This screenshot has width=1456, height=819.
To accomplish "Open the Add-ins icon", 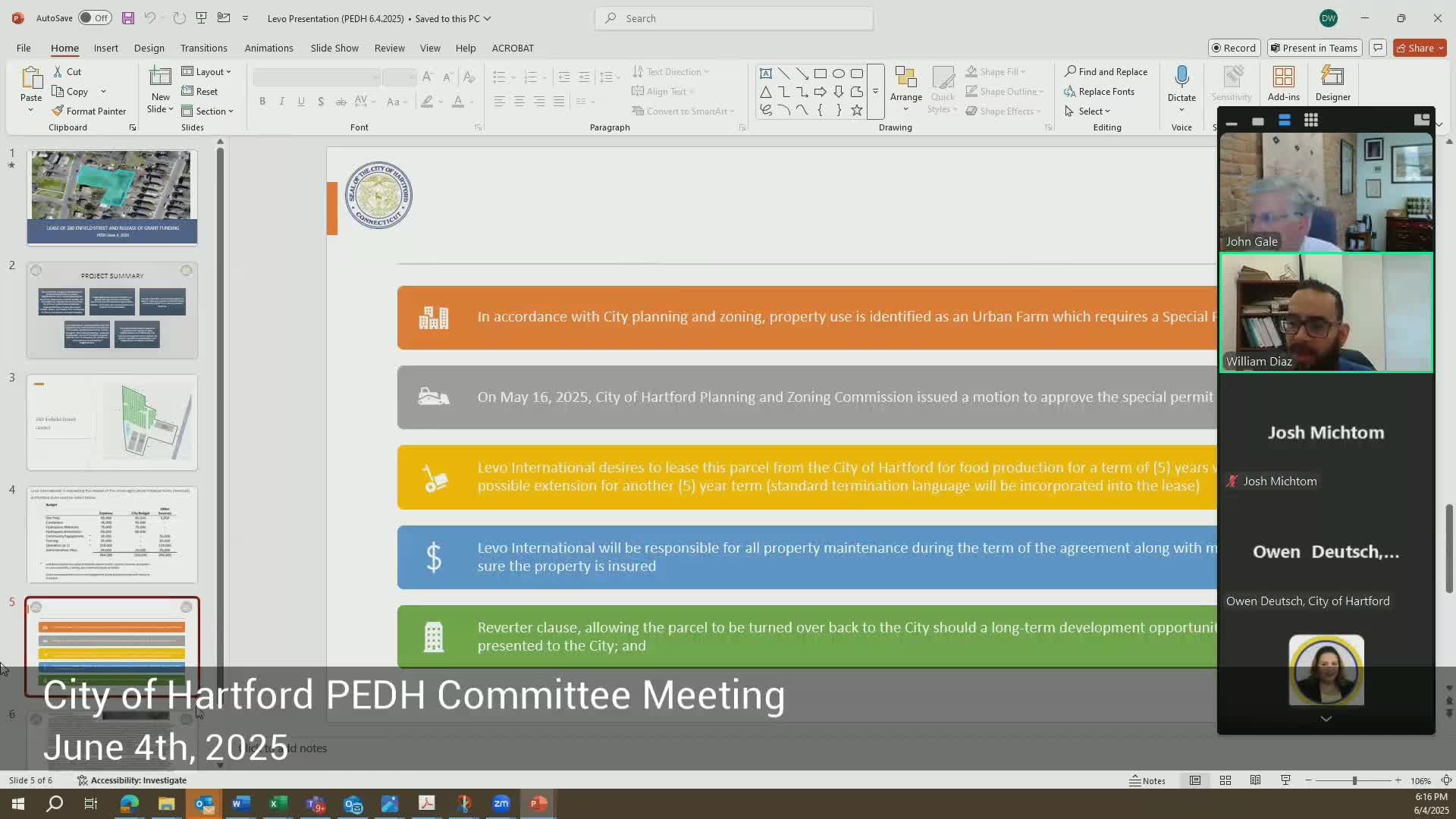I will click(x=1283, y=77).
